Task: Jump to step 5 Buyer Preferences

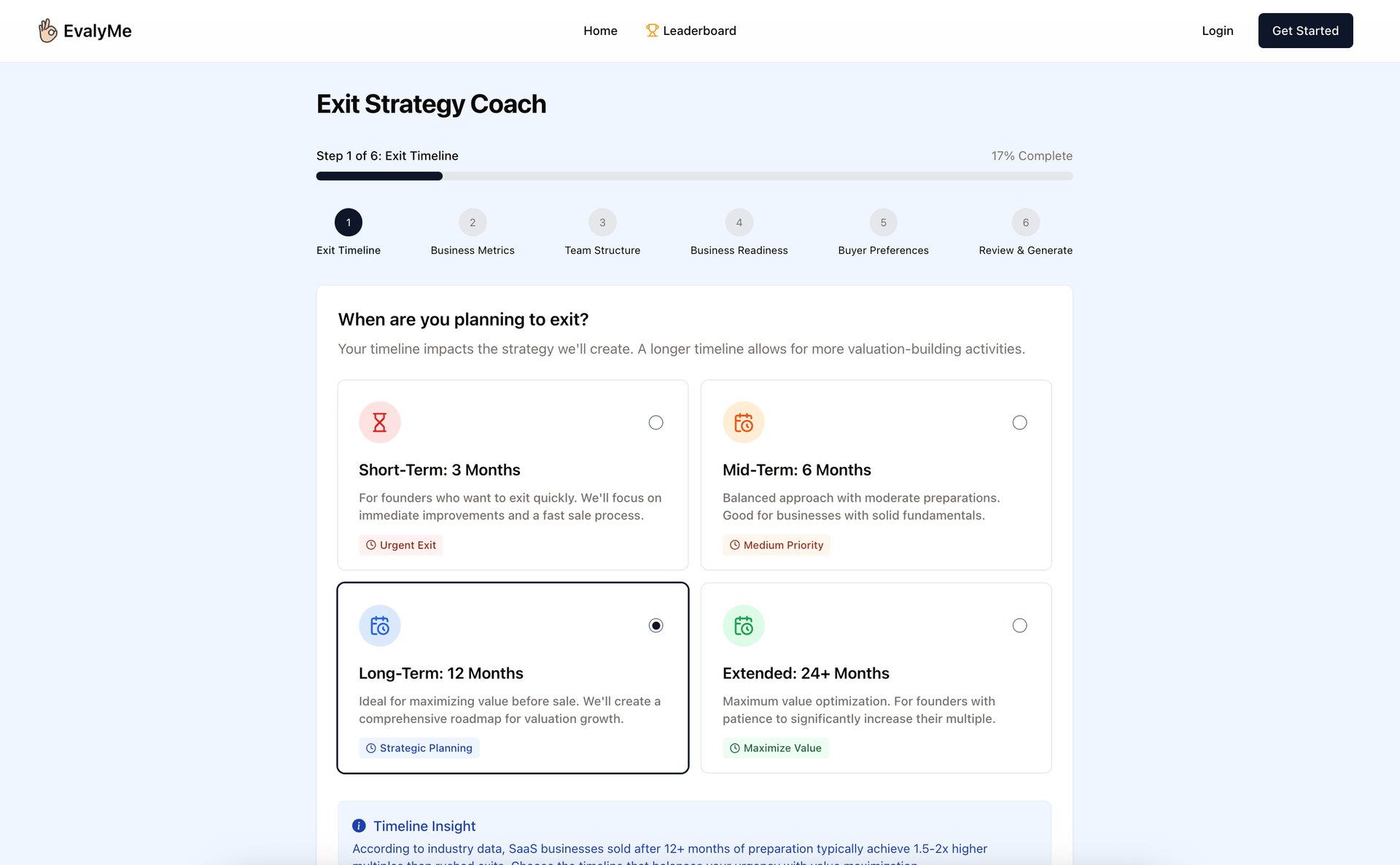Action: coord(883,222)
